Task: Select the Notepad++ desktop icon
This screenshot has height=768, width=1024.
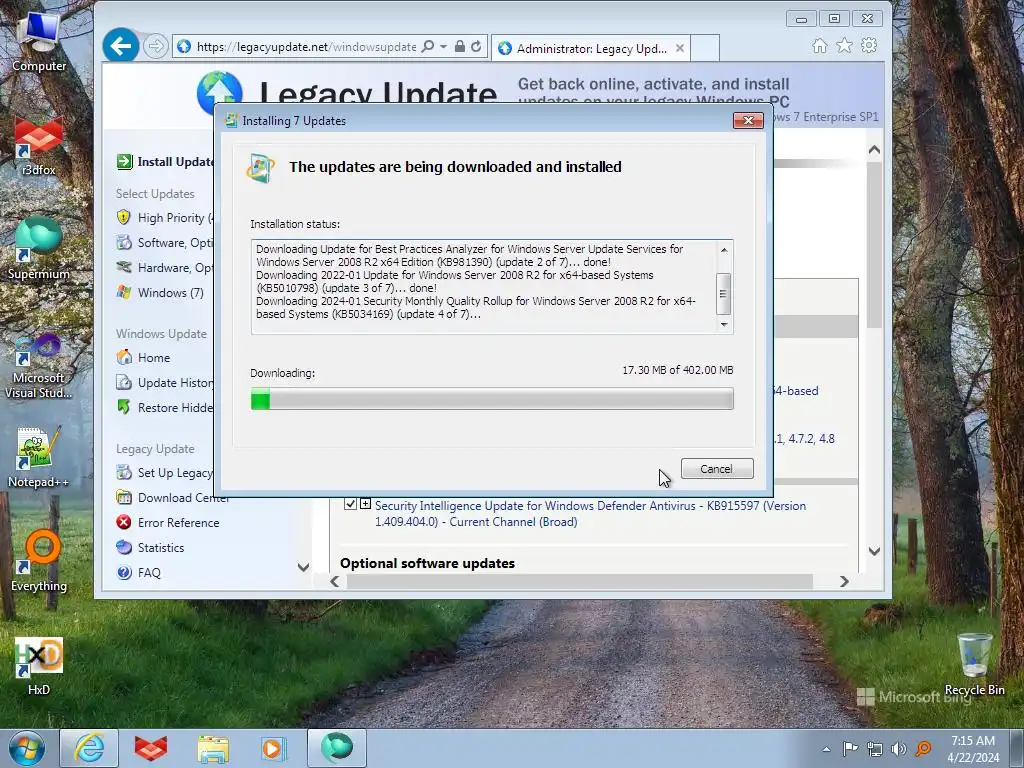Action: coord(38,457)
